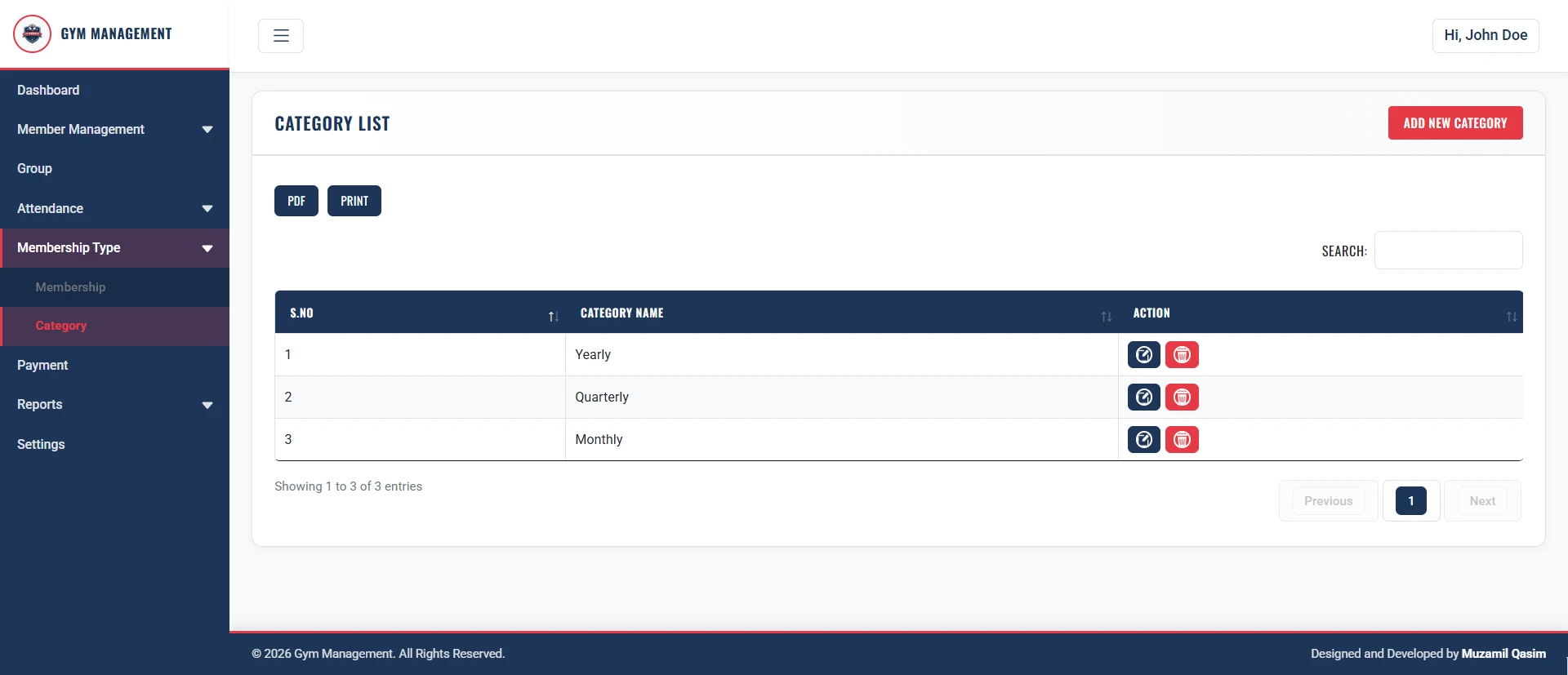Viewport: 1568px width, 675px height.
Task: Edit the Monthly category
Action: coord(1143,440)
